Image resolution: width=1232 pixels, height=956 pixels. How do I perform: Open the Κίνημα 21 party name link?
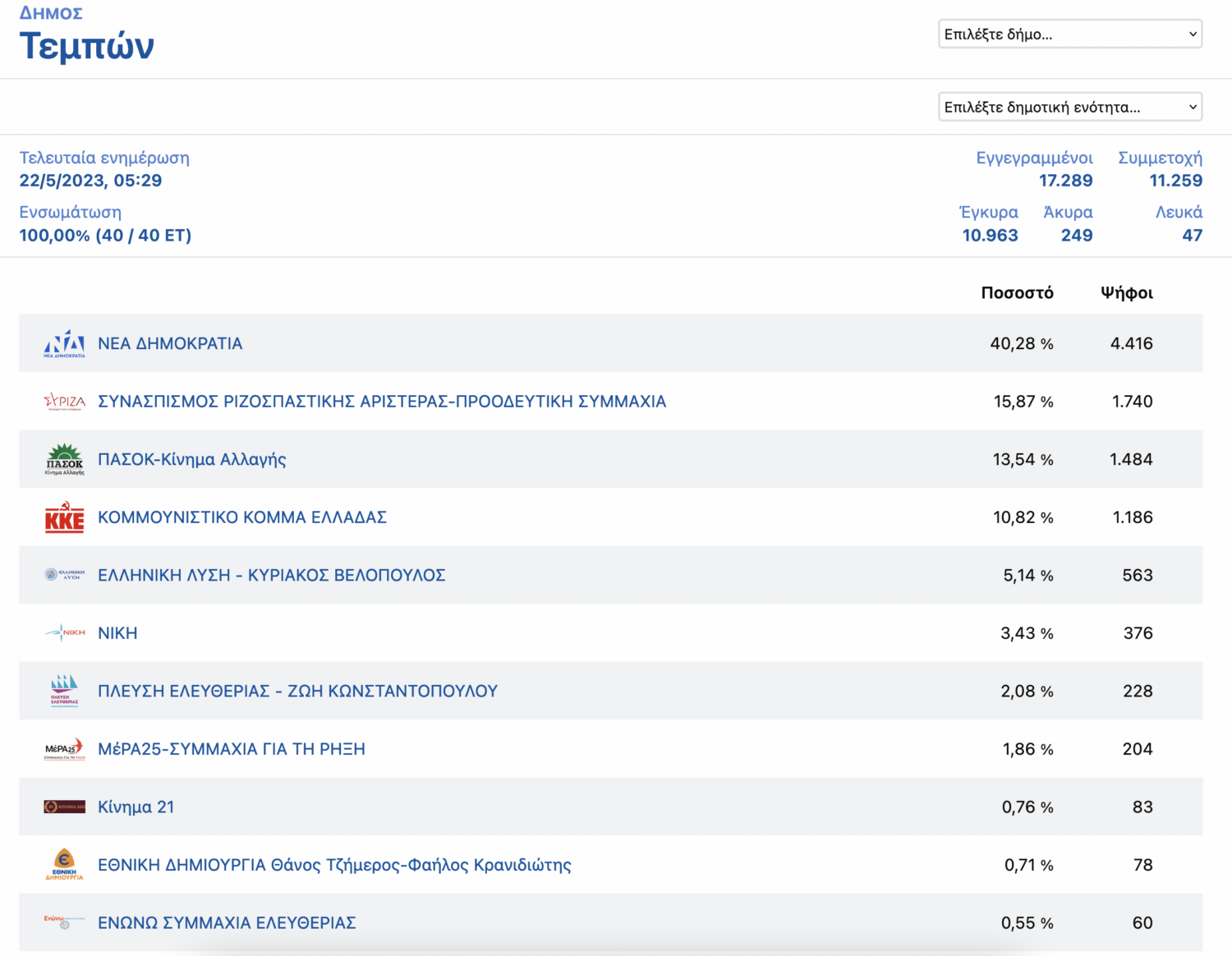click(x=136, y=807)
